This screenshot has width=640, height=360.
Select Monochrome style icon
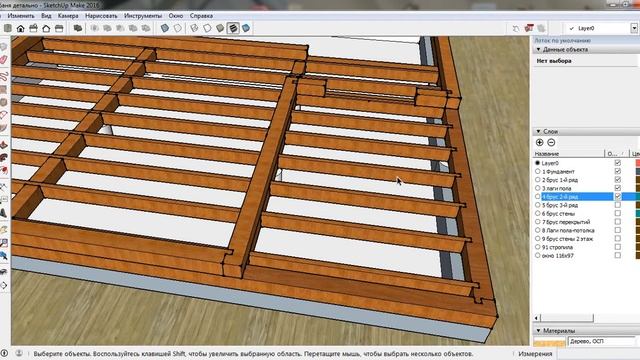(x=246, y=28)
